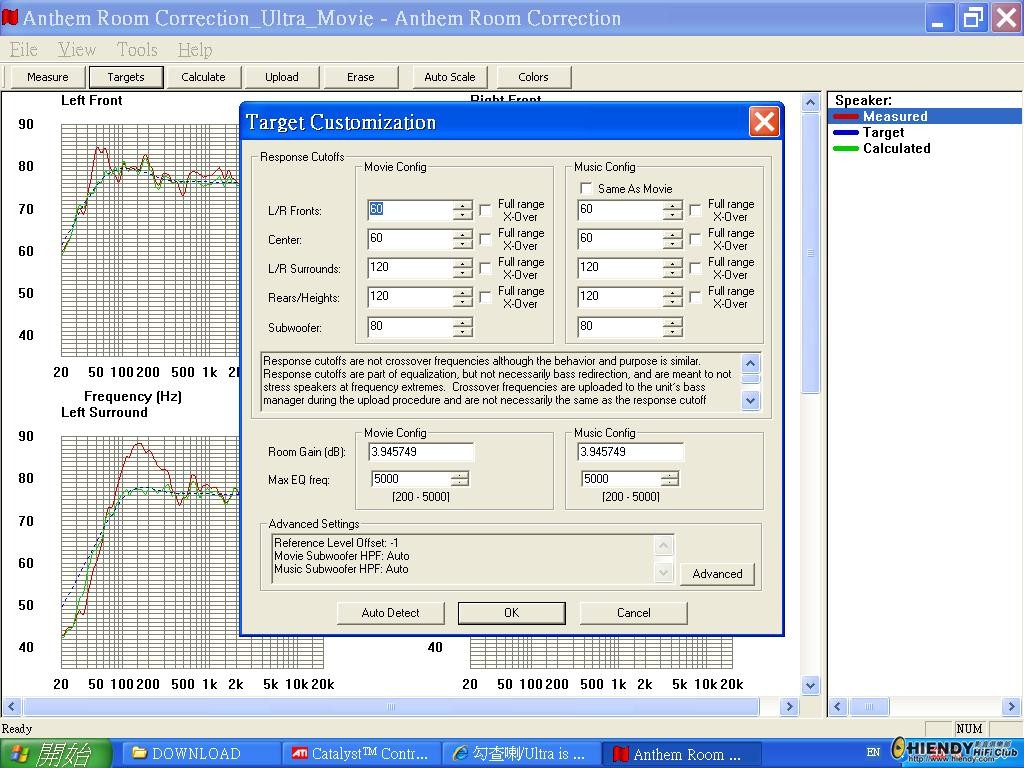The image size is (1024, 768).
Task: Click right arrow of graph area horizontal scrollbar
Action: (789, 706)
